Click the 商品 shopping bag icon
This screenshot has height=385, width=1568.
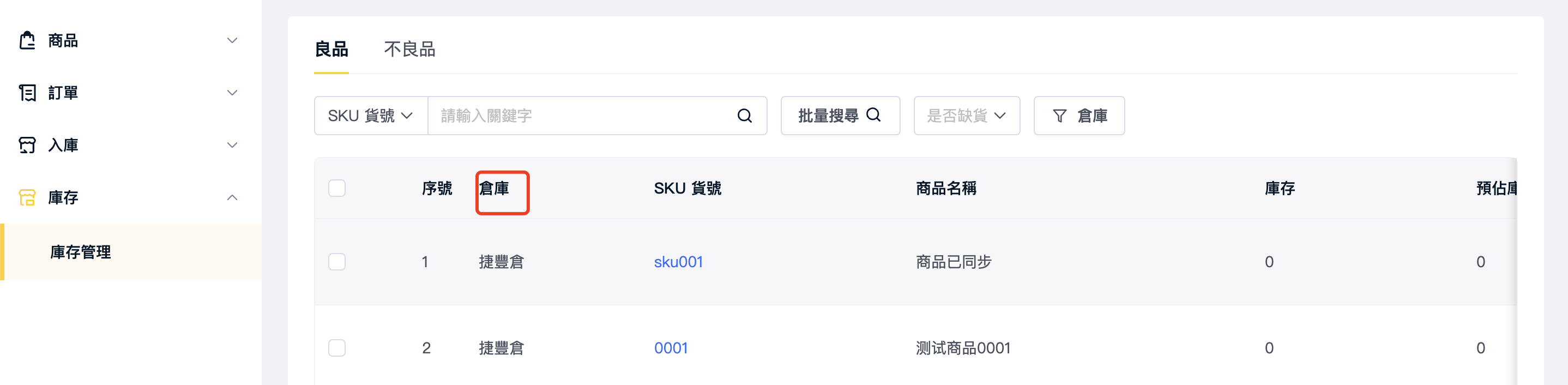27,40
